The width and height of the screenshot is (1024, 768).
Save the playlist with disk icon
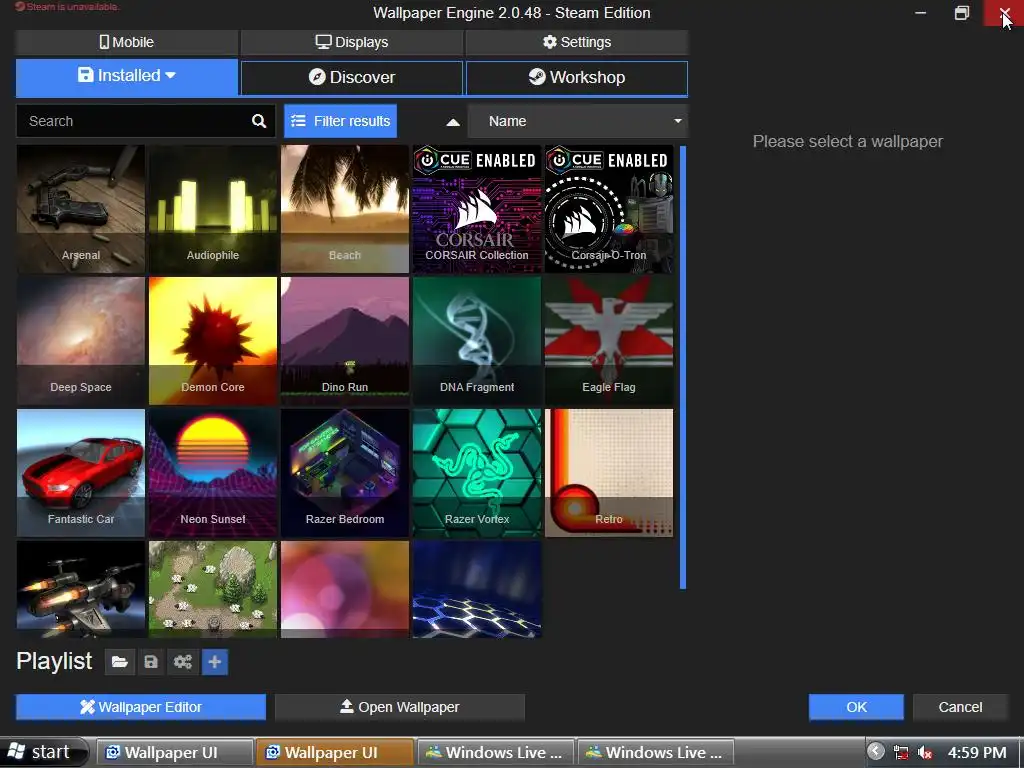point(151,662)
